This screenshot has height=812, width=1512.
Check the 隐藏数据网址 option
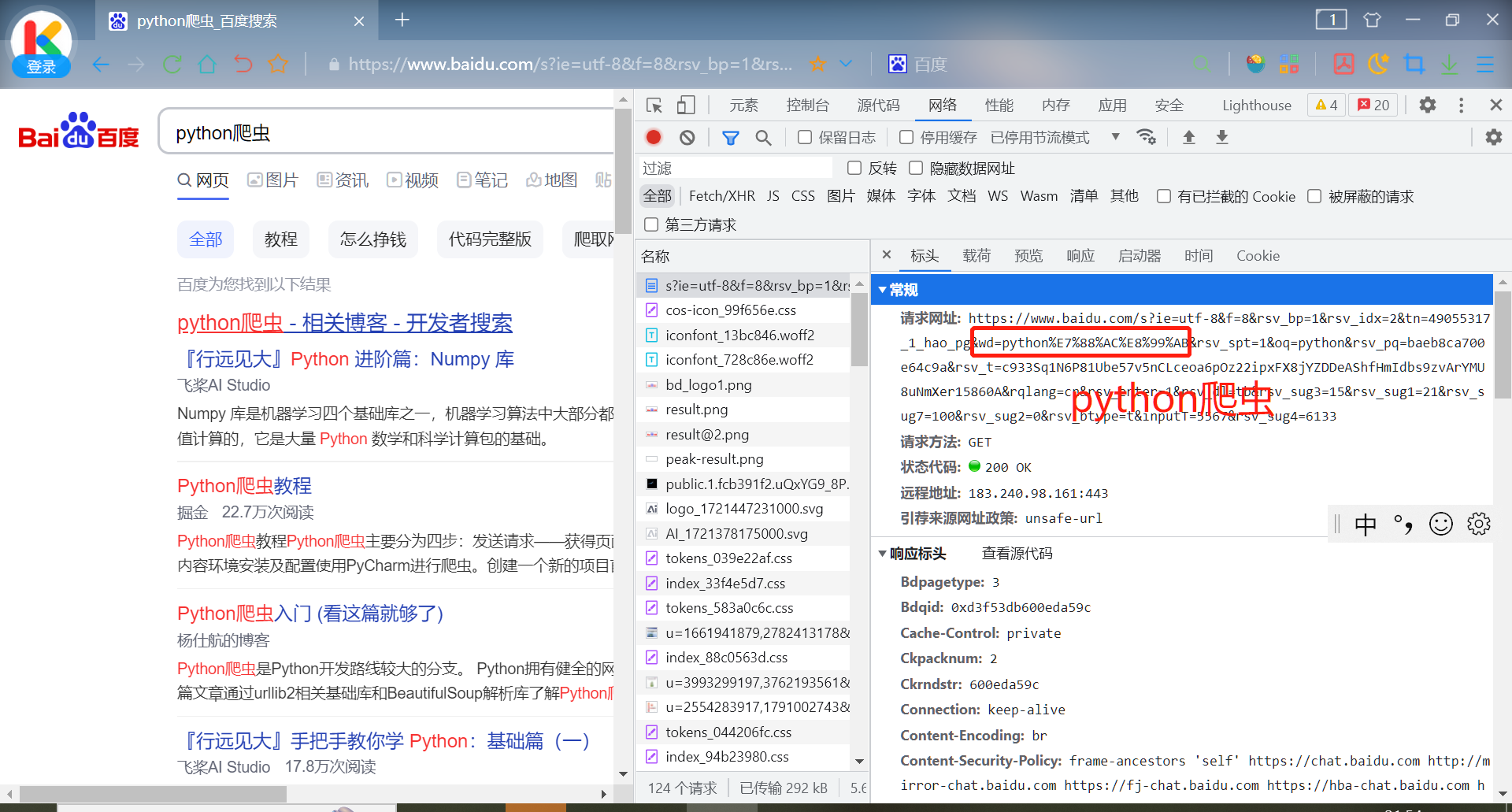coord(916,168)
